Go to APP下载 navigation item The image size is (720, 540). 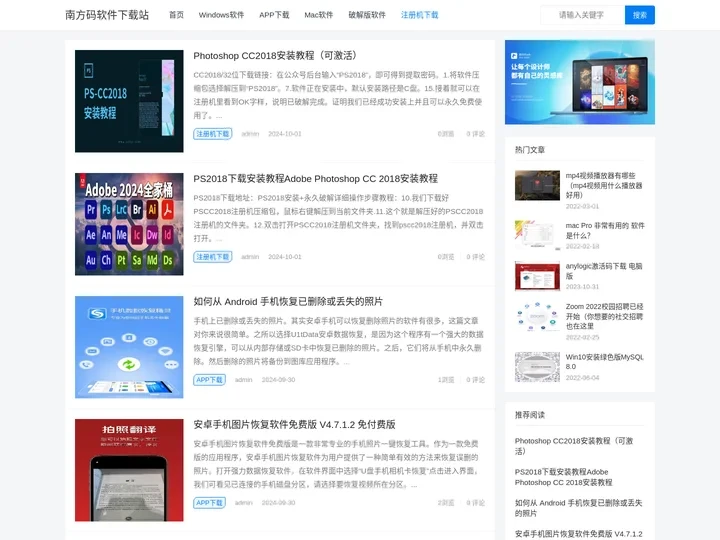pos(274,15)
